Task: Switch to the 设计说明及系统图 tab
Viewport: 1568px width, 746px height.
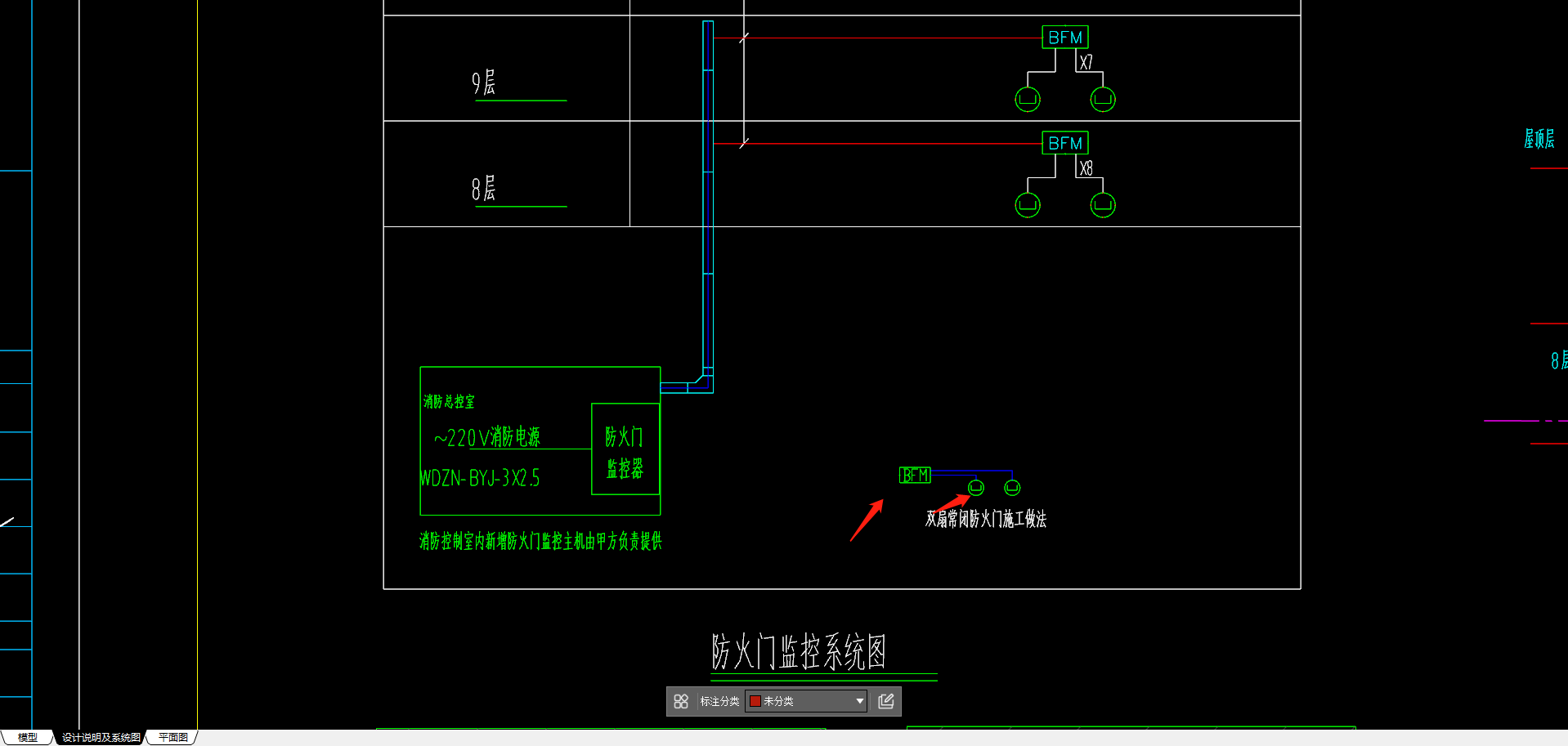Action: 101,737
